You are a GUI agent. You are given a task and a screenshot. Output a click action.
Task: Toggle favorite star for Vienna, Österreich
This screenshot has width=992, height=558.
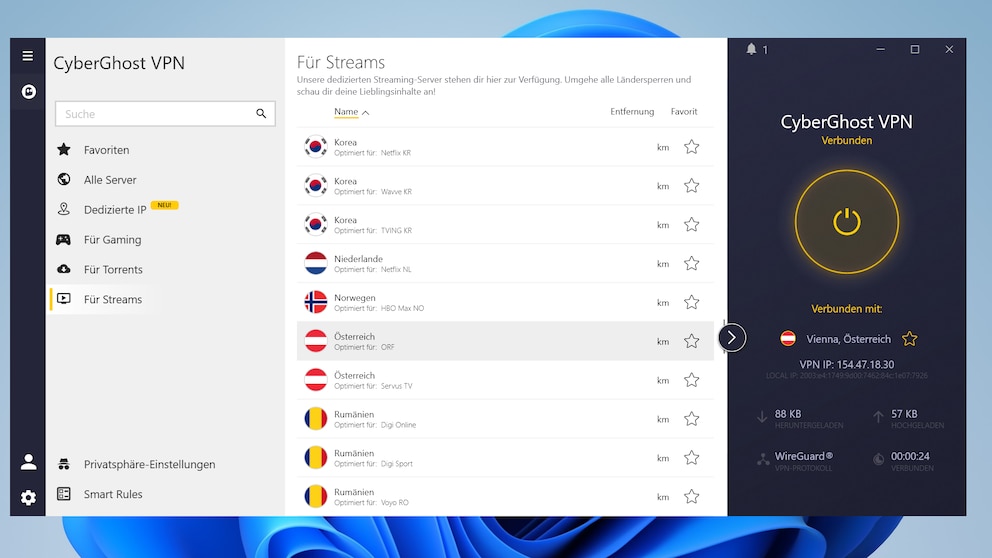pyautogui.click(x=910, y=339)
